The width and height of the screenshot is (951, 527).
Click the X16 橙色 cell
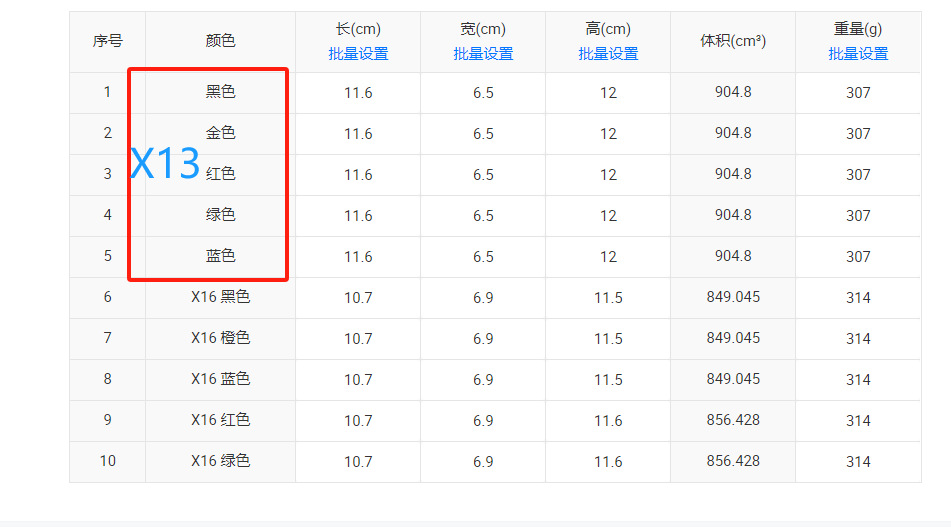point(220,338)
